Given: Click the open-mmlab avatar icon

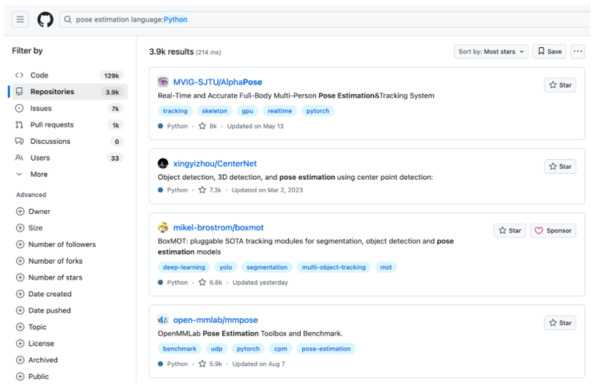Looking at the screenshot, I should click(x=163, y=320).
